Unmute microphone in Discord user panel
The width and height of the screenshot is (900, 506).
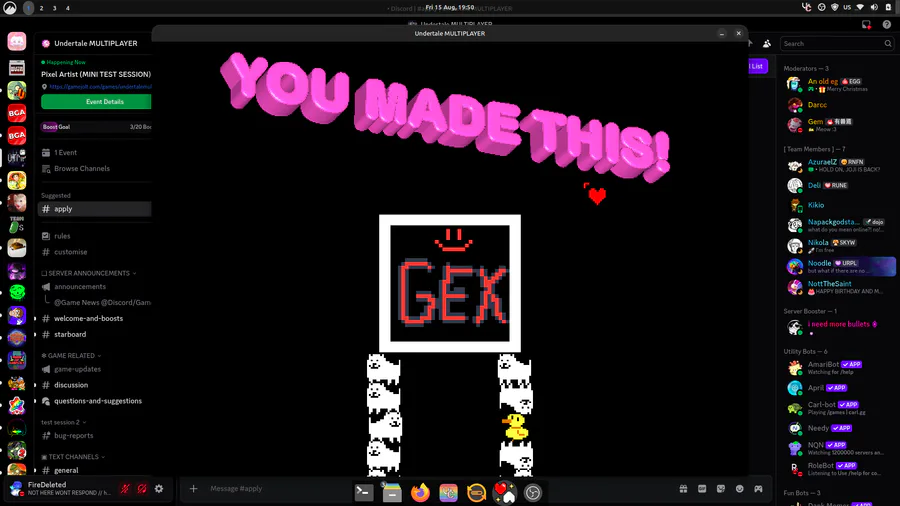pos(125,489)
